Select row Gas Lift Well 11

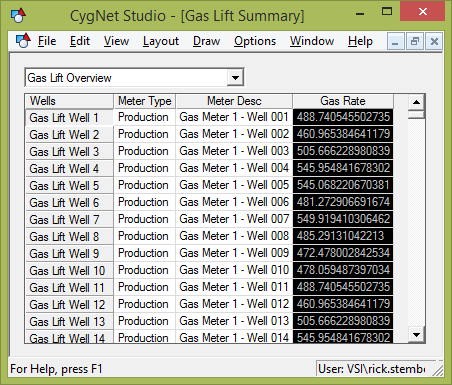pos(69,288)
